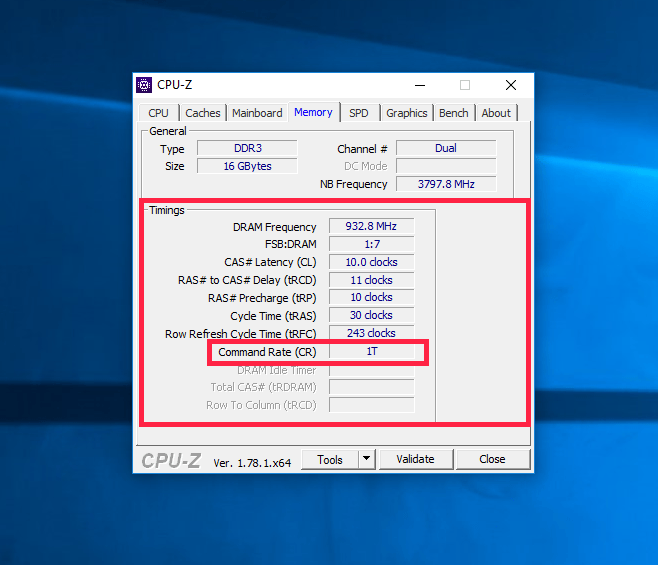Select the Mainboard tab
The width and height of the screenshot is (658, 565).
pyautogui.click(x=257, y=113)
